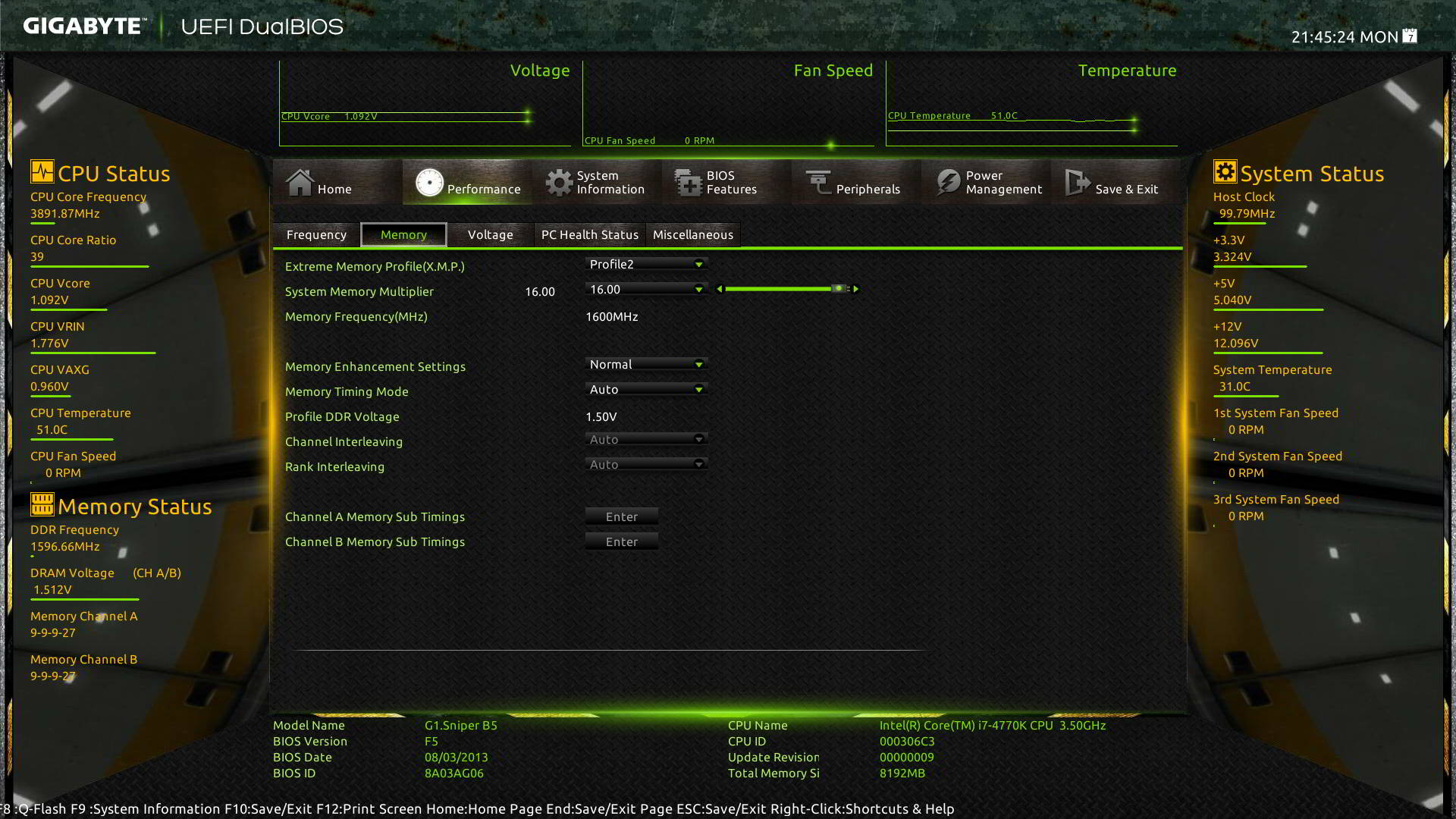Open the Rank Interleaving dropdown

pyautogui.click(x=646, y=464)
